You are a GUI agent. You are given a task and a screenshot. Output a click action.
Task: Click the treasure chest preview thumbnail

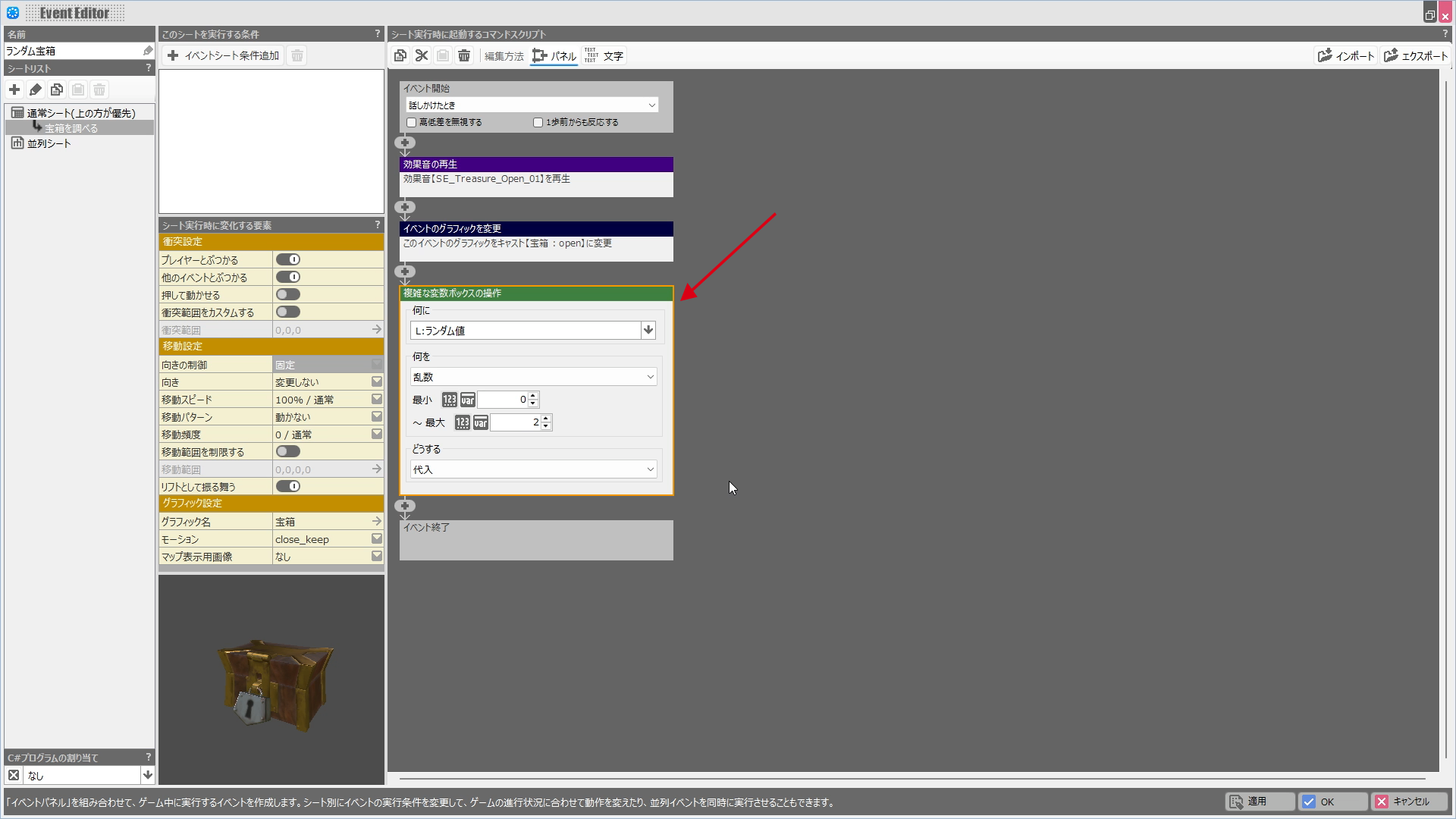271,679
